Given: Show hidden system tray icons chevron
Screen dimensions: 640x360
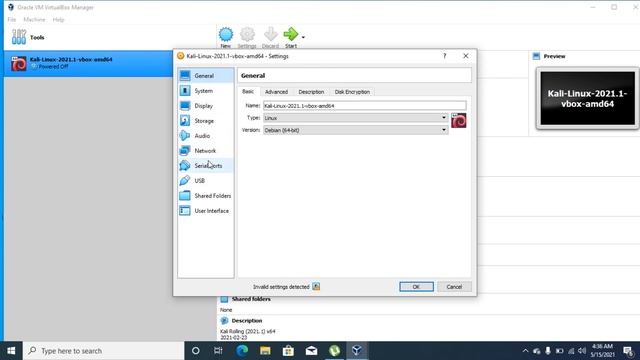Looking at the screenshot, I should (x=525, y=351).
